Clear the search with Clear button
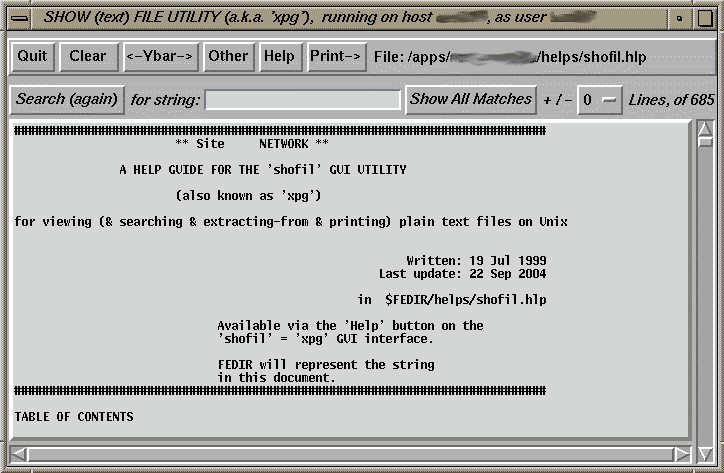The height and width of the screenshot is (473, 724). [87, 57]
